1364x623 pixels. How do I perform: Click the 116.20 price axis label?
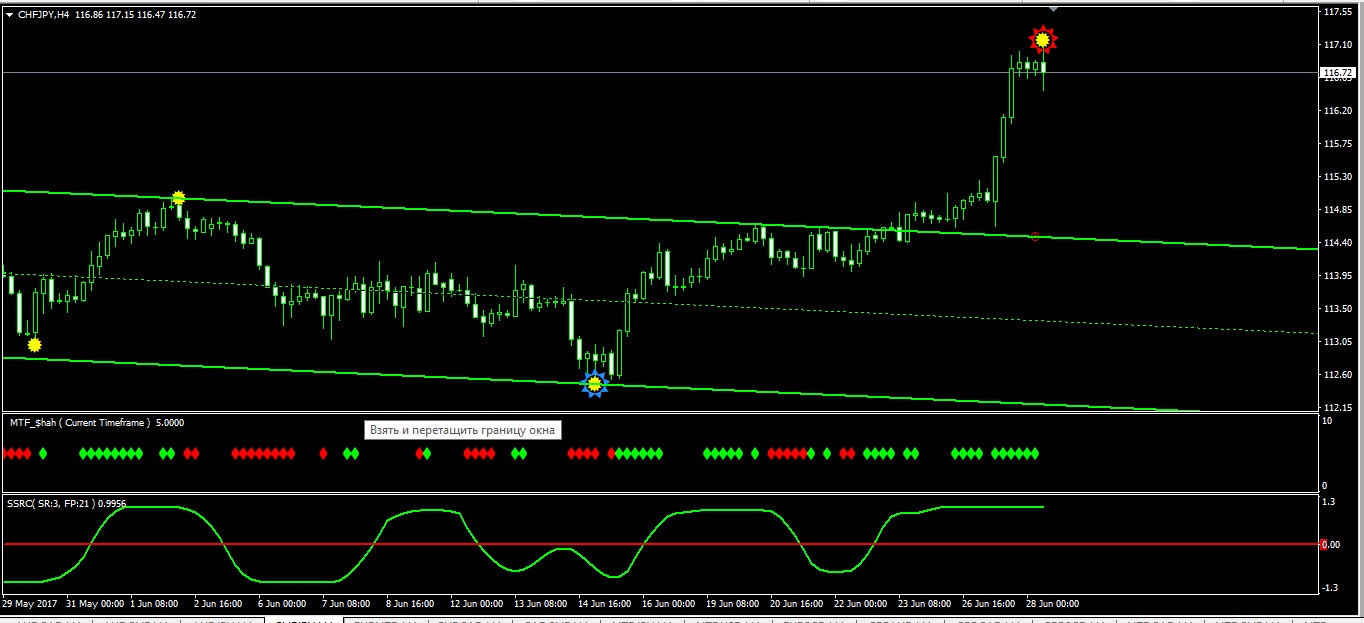(x=1338, y=111)
